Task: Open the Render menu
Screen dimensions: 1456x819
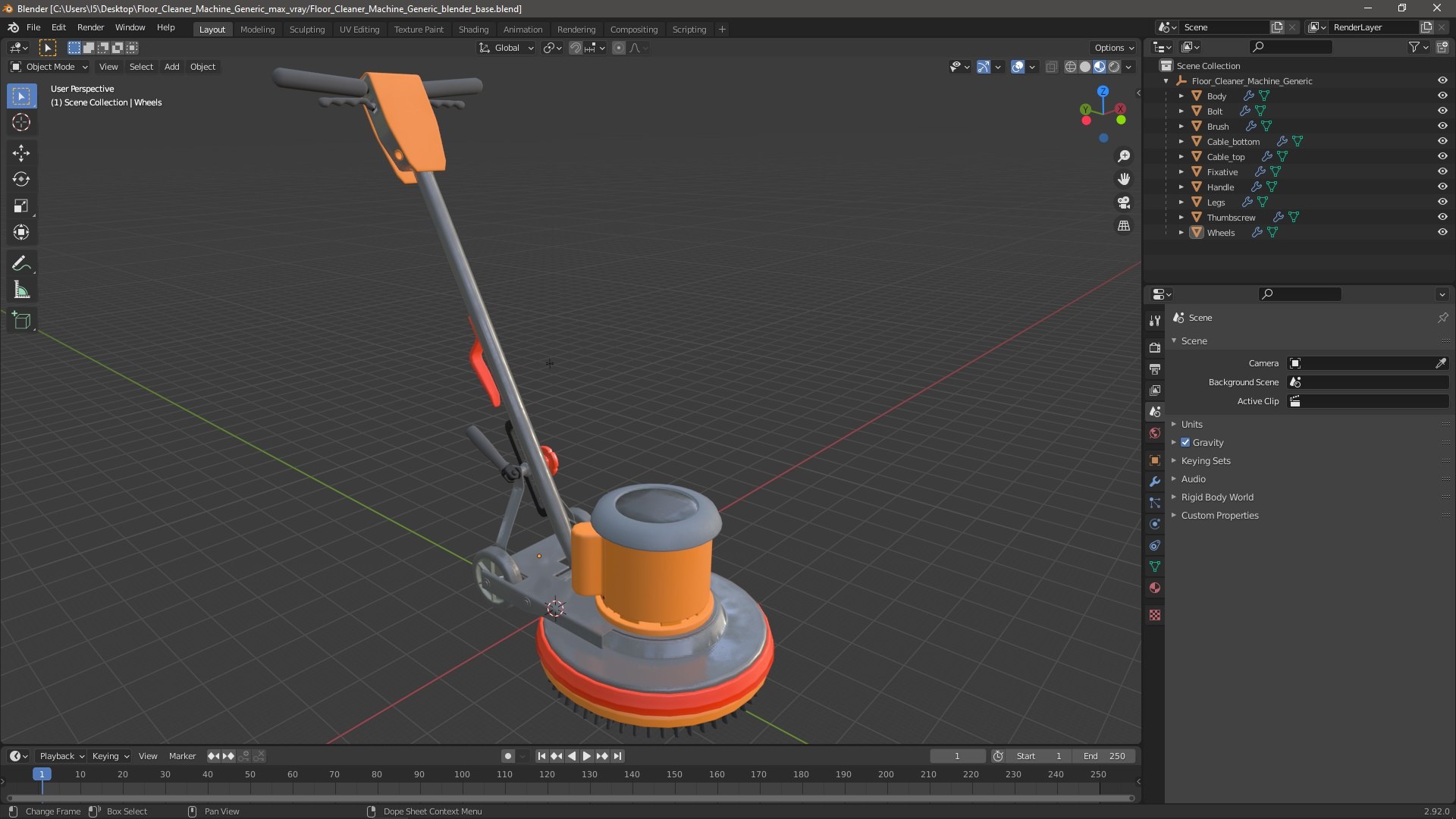Action: [90, 27]
